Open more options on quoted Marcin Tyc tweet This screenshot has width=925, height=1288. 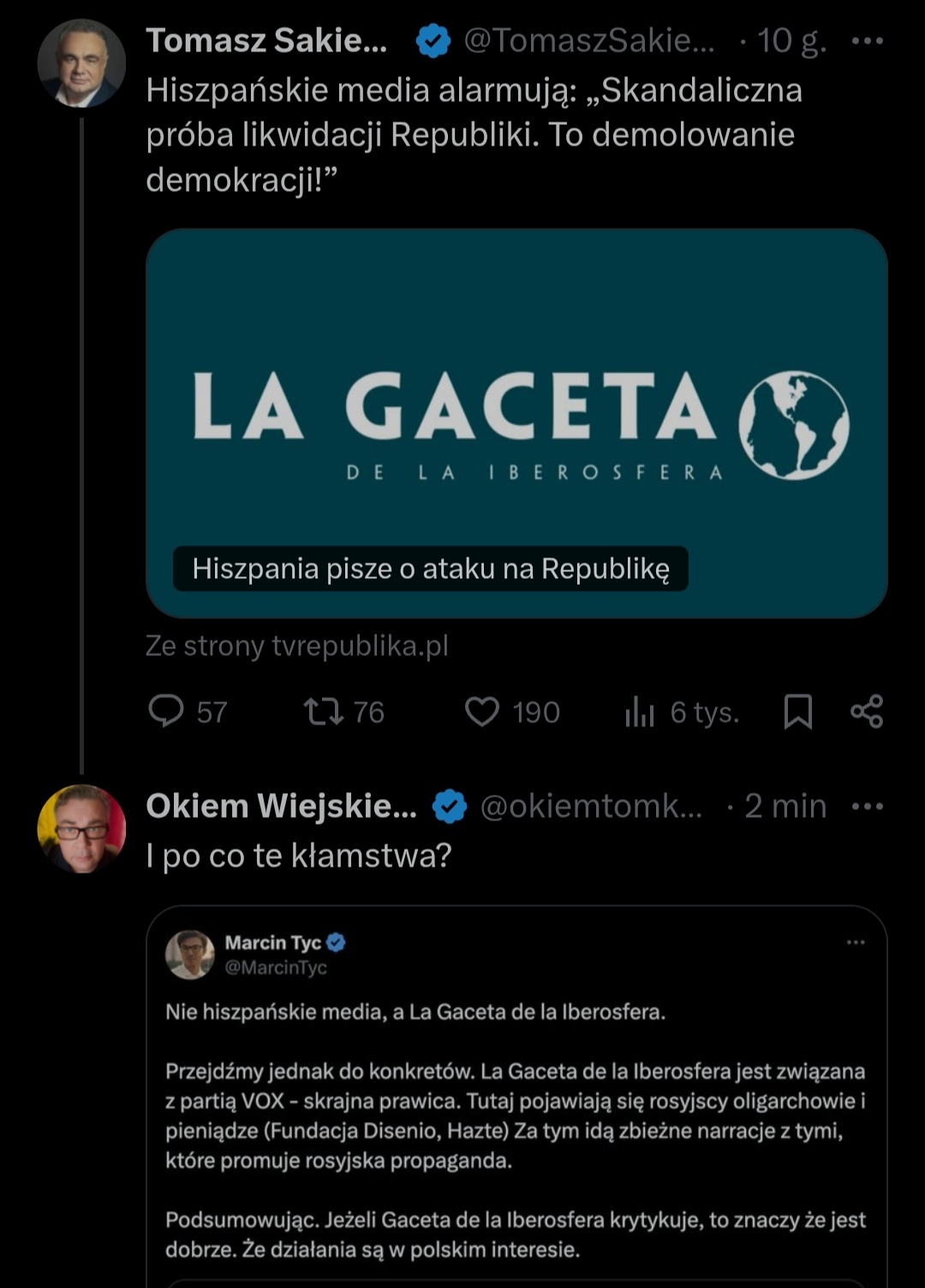pyautogui.click(x=856, y=943)
